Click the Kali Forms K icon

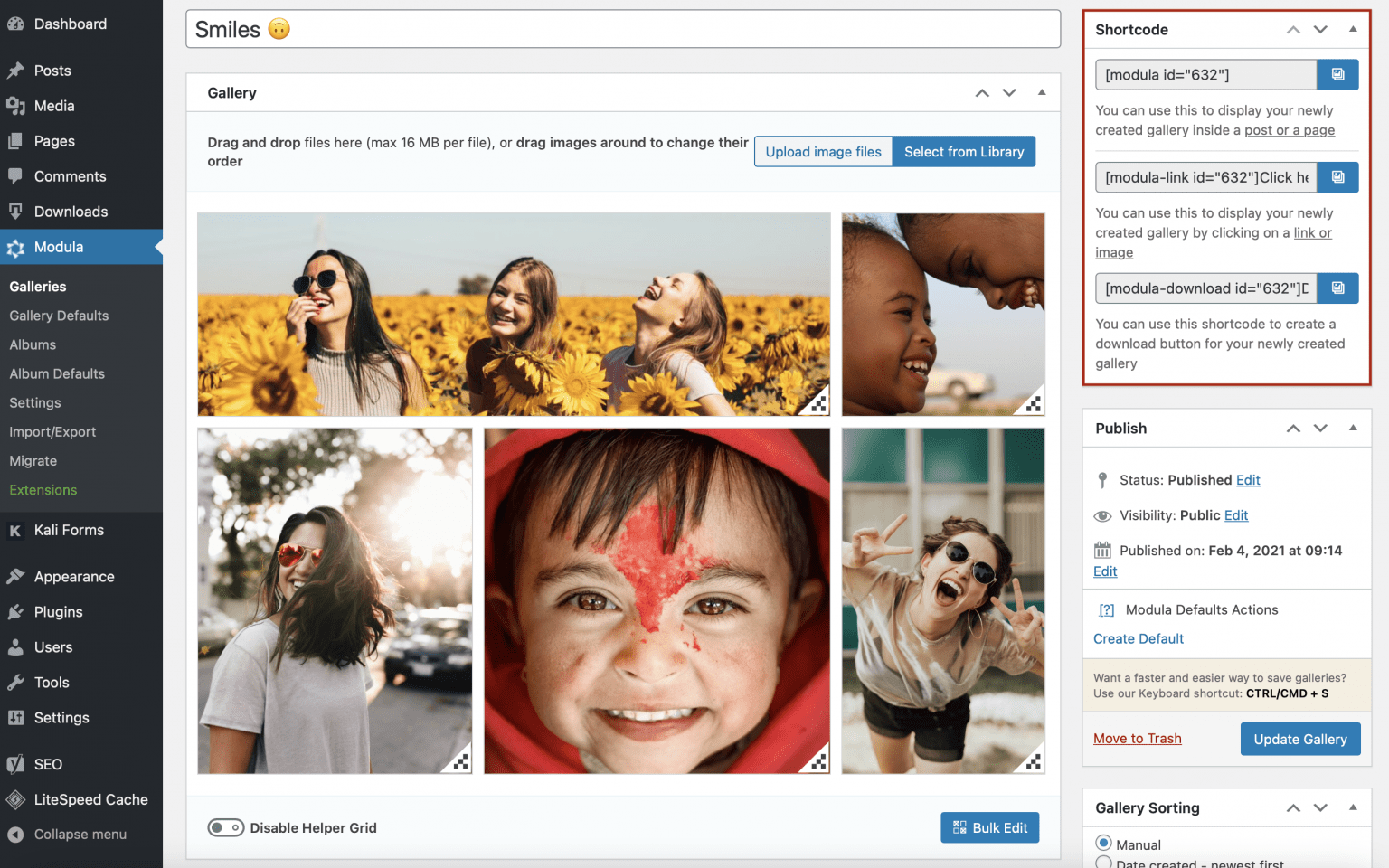coord(15,531)
